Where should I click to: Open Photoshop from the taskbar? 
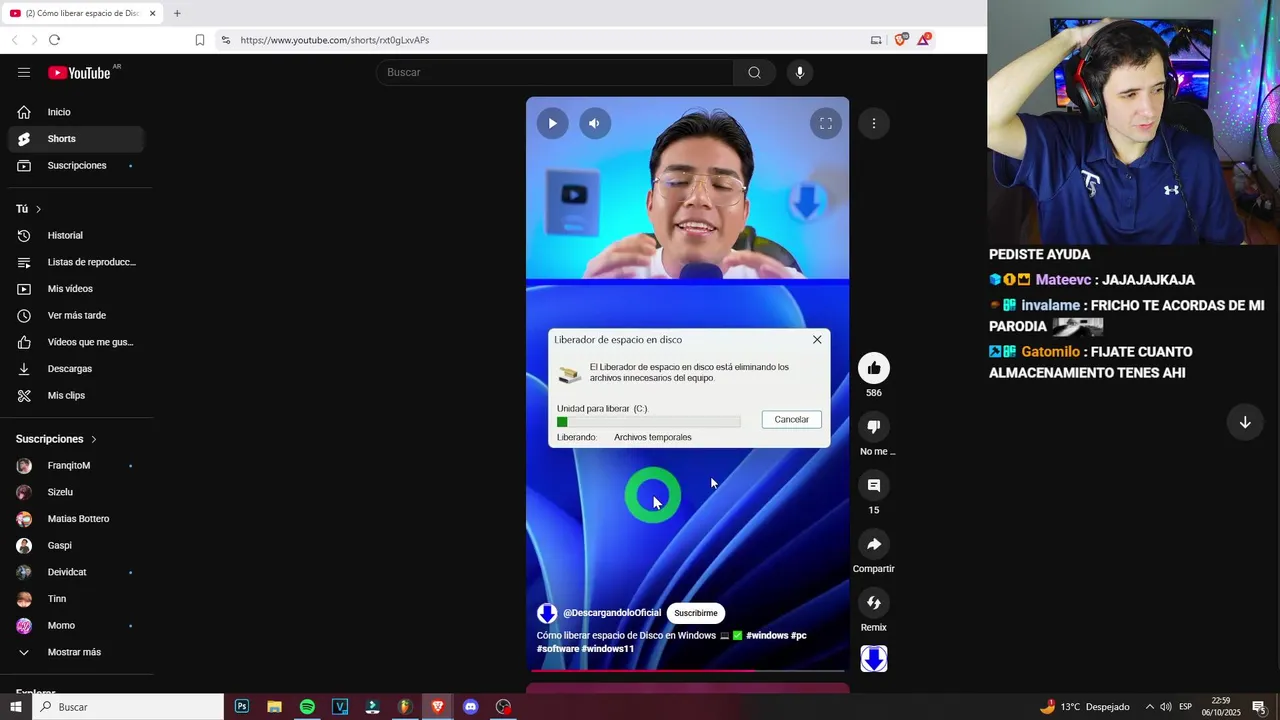click(x=242, y=707)
